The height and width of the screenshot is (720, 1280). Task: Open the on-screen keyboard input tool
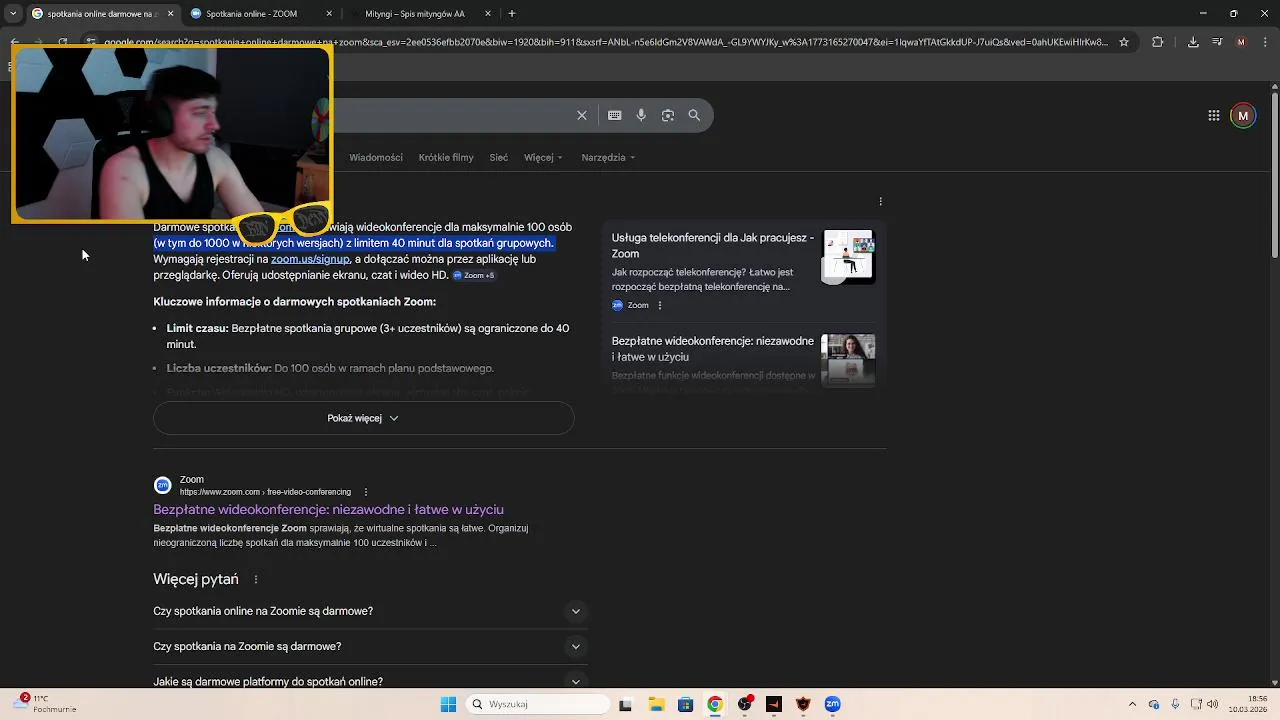click(x=615, y=115)
